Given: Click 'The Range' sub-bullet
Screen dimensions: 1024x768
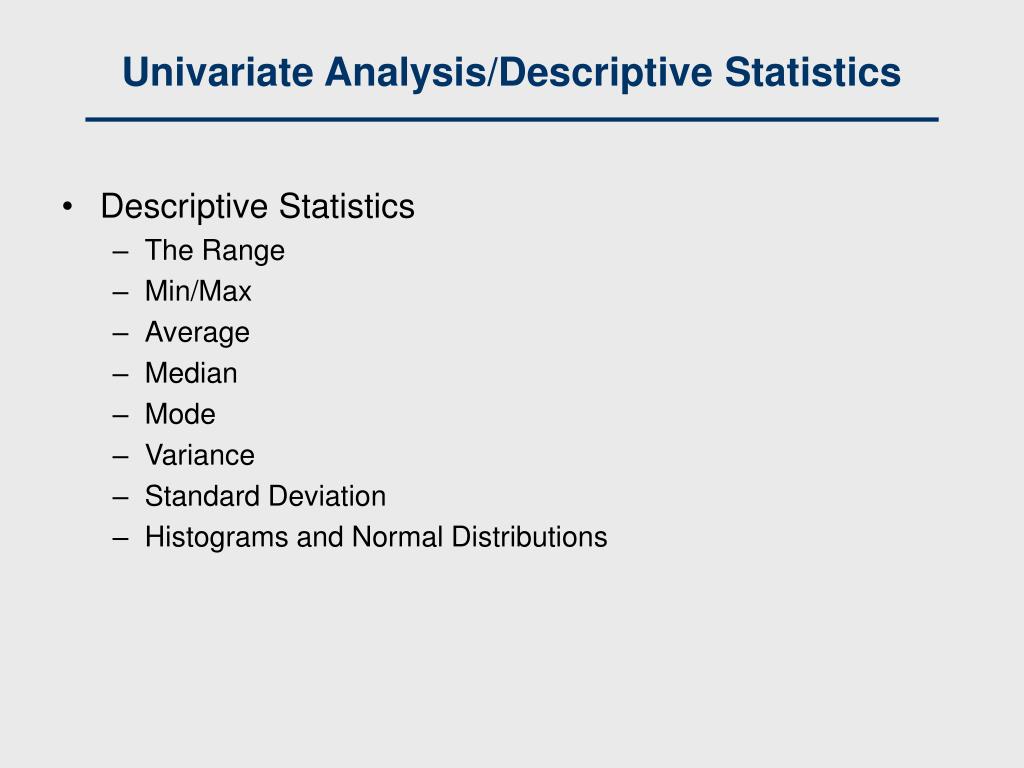Looking at the screenshot, I should (215, 251).
